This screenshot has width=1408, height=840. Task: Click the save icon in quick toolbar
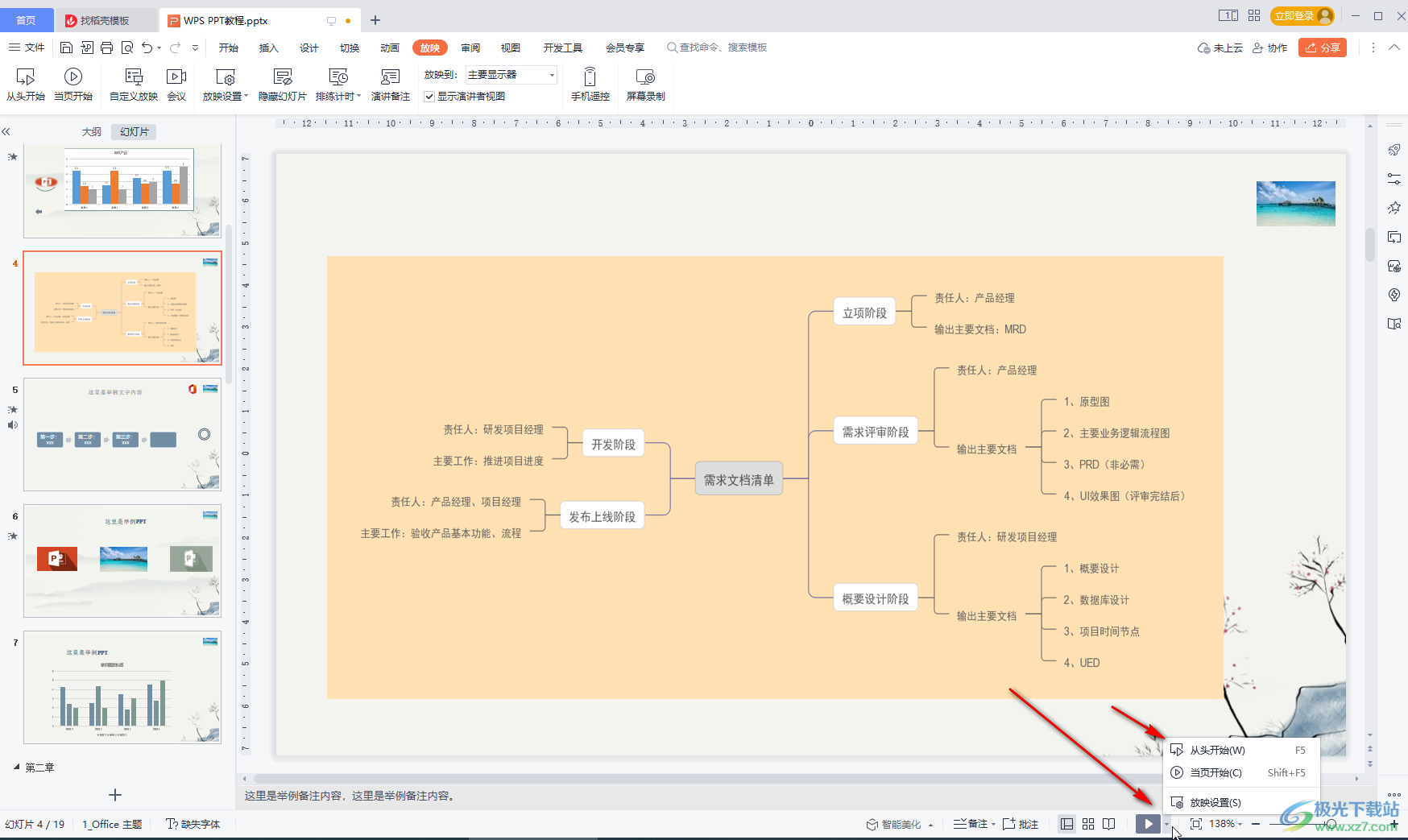(x=67, y=48)
